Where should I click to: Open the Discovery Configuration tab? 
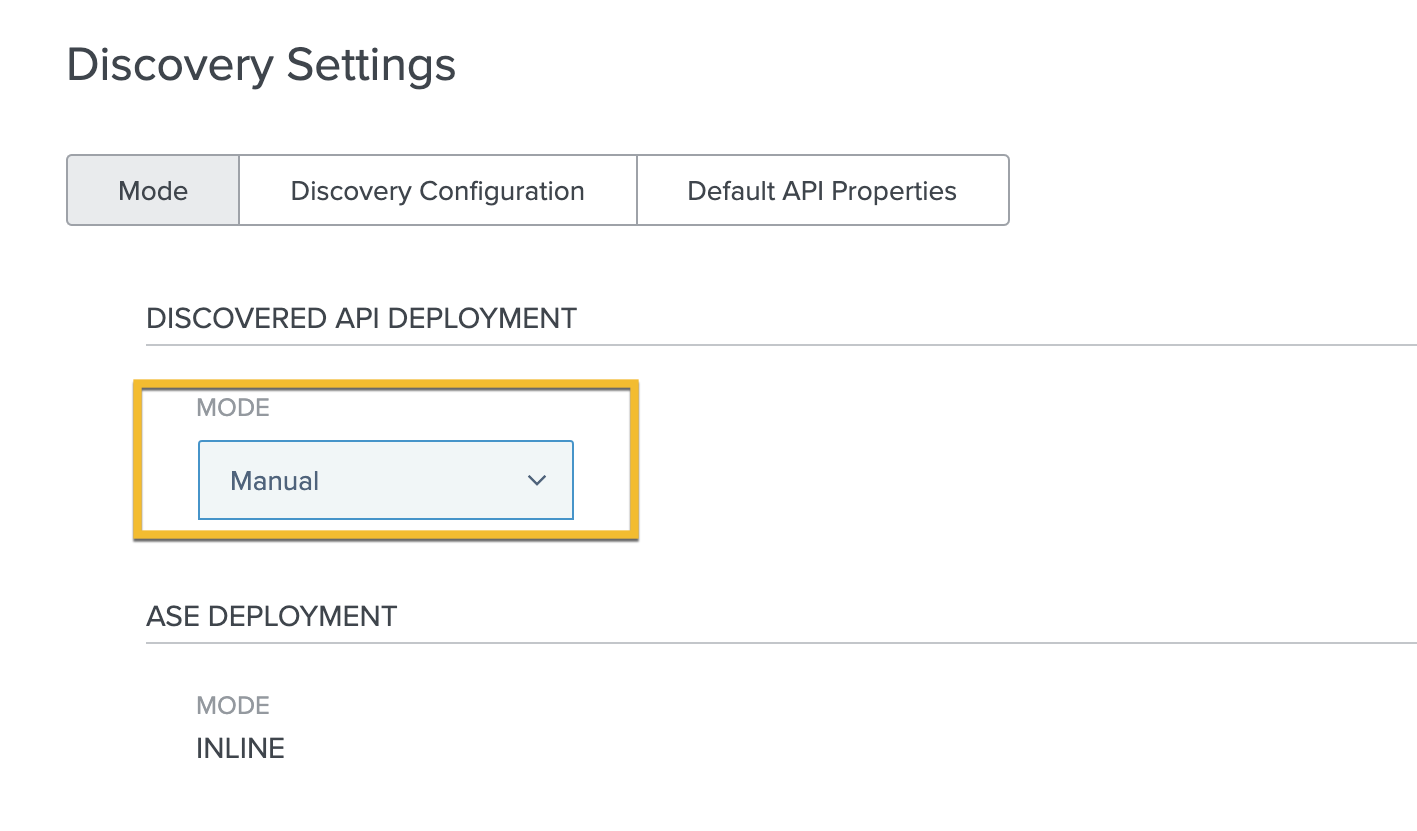(437, 190)
